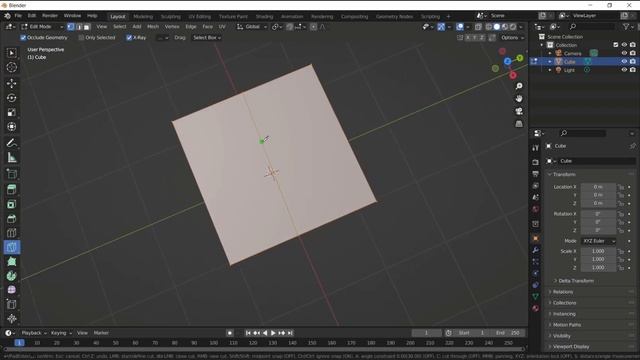
Task: Open the Options dropdown in viewport header
Action: point(512,38)
